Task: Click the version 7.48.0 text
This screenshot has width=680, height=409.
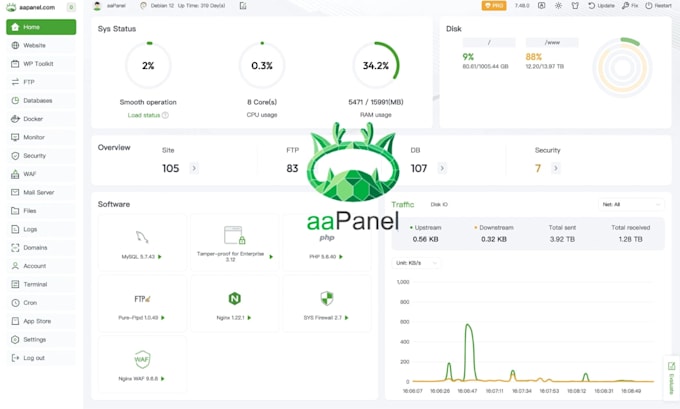Action: pyautogui.click(x=522, y=6)
